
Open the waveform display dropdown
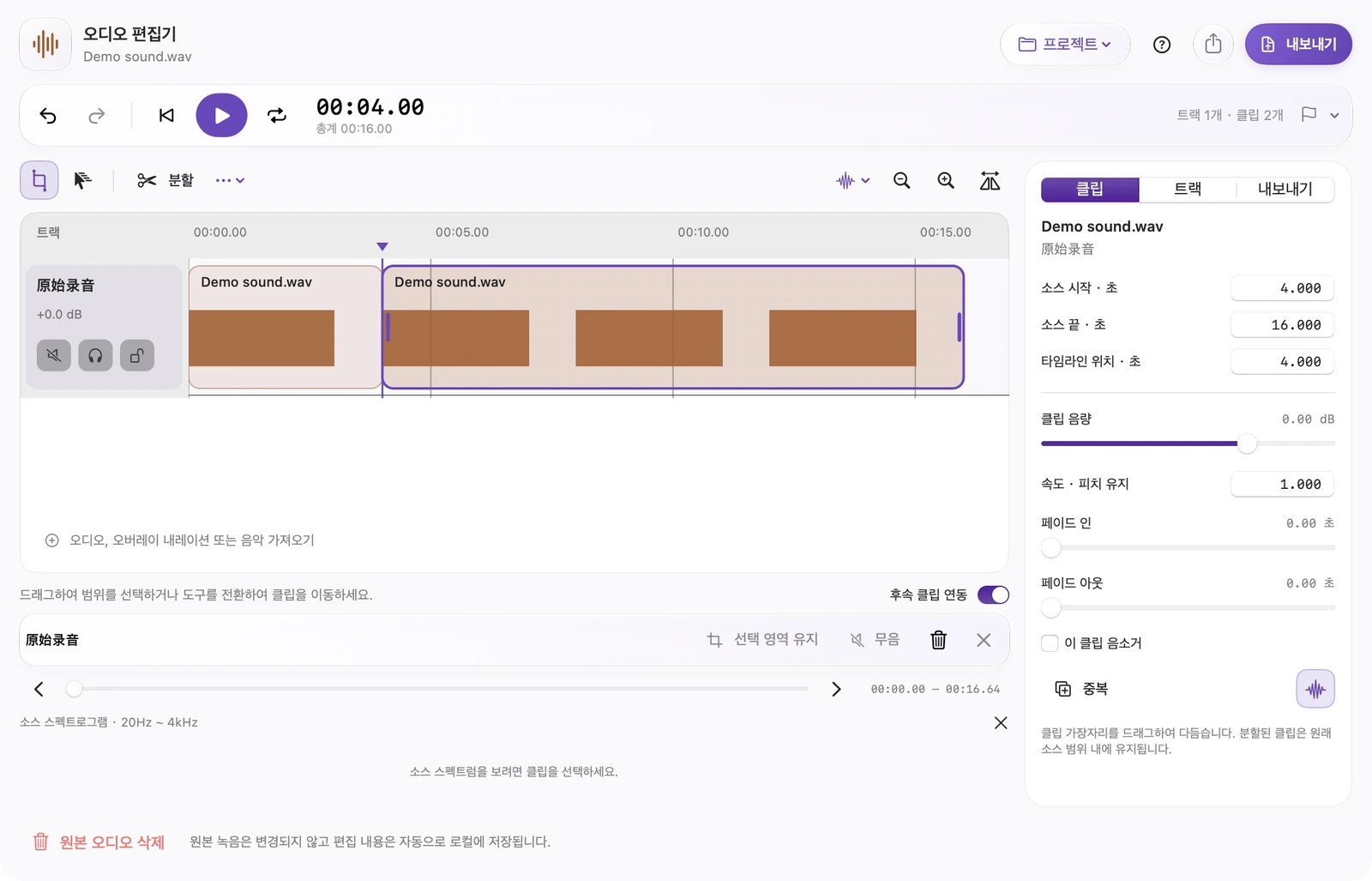point(853,180)
